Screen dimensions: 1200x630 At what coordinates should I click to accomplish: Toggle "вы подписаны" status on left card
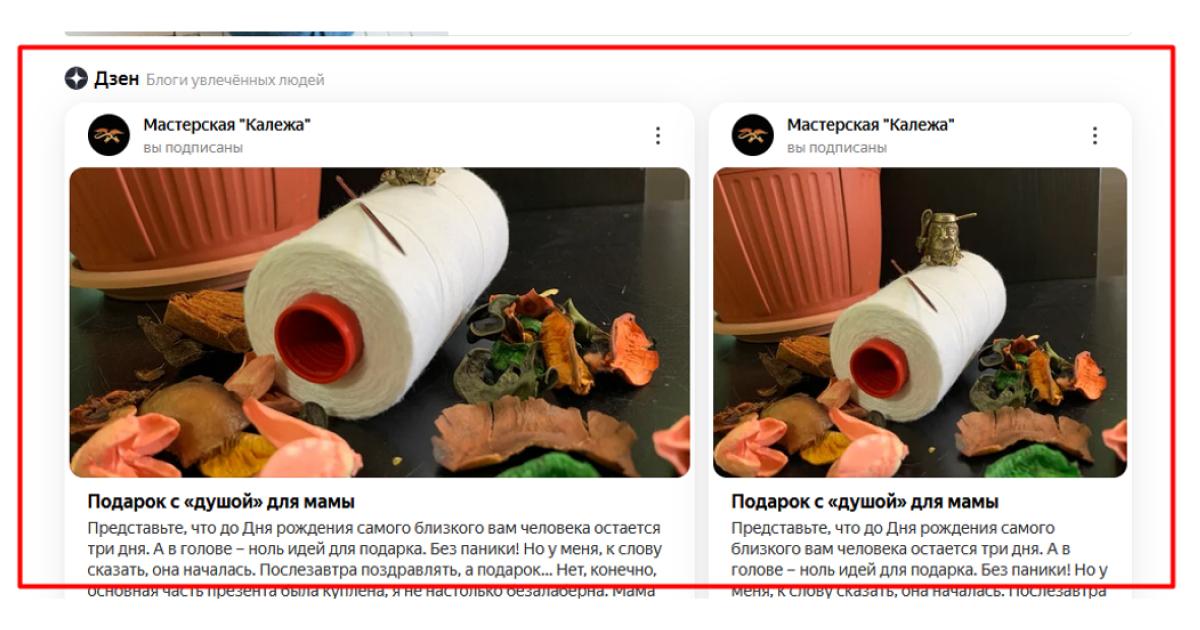(x=193, y=148)
